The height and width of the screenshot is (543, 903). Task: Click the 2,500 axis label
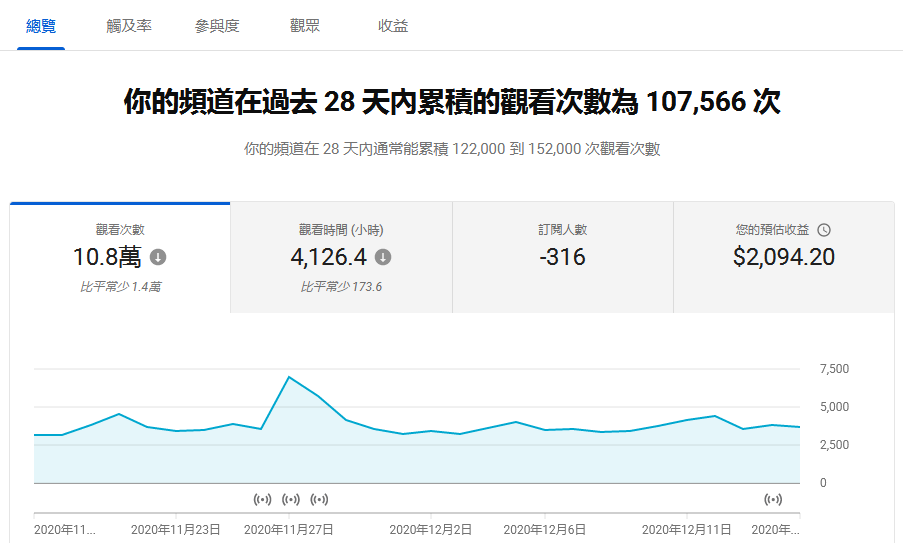pos(834,445)
